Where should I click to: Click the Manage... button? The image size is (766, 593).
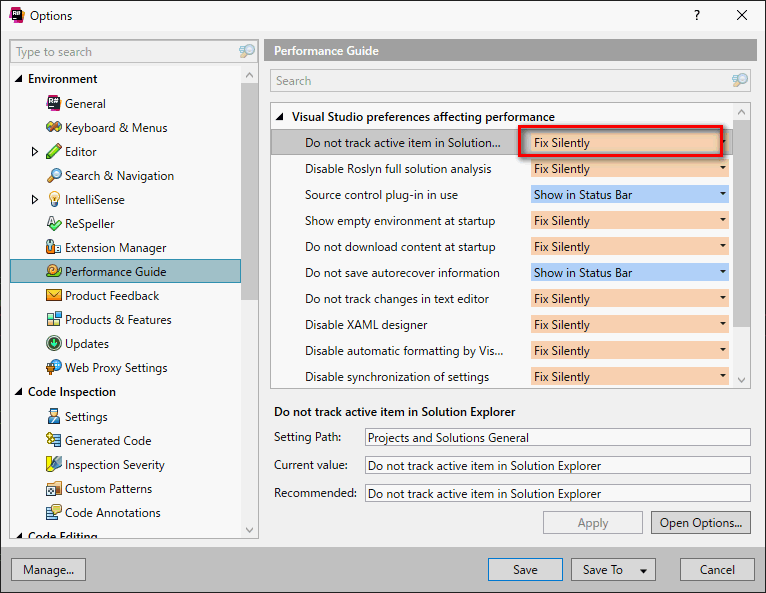point(48,570)
